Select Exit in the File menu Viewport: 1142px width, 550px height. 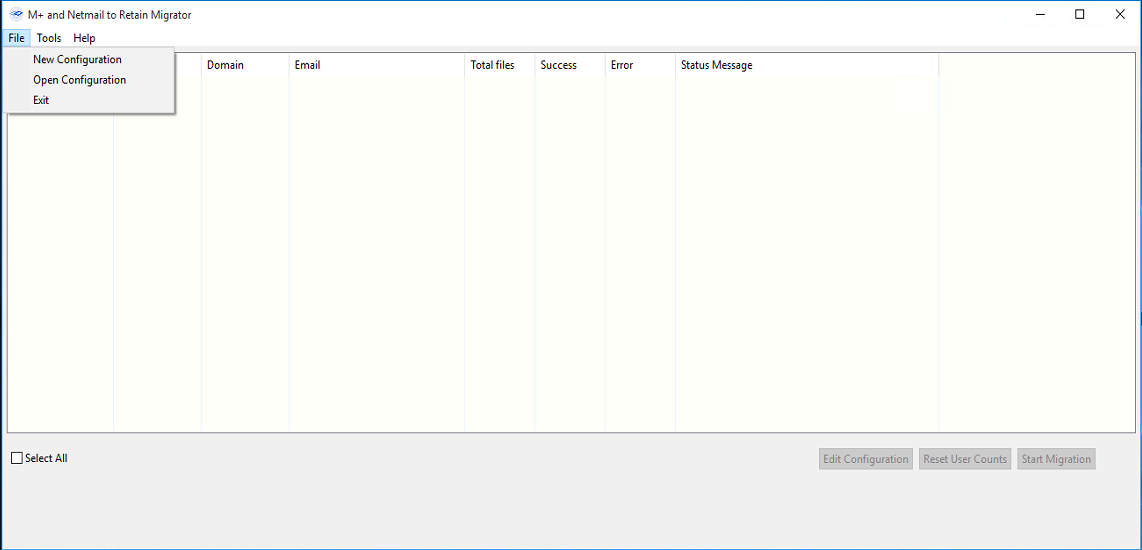click(88, 101)
